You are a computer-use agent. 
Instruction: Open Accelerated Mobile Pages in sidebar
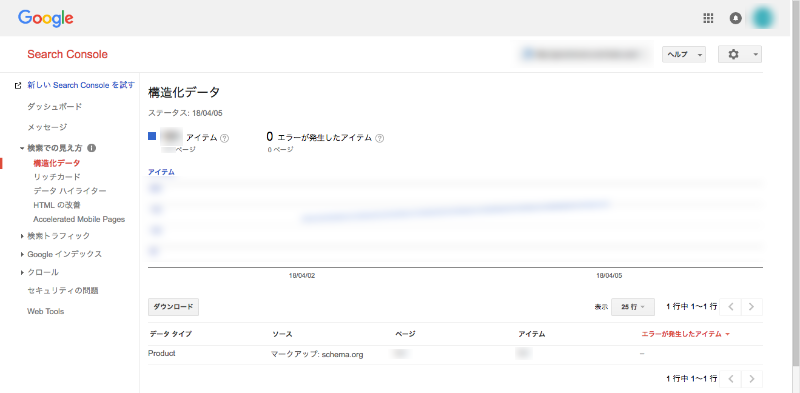point(79,219)
